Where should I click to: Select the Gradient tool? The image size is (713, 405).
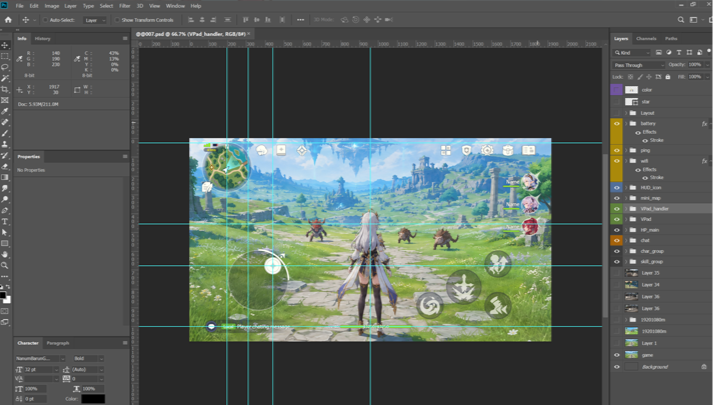5,177
